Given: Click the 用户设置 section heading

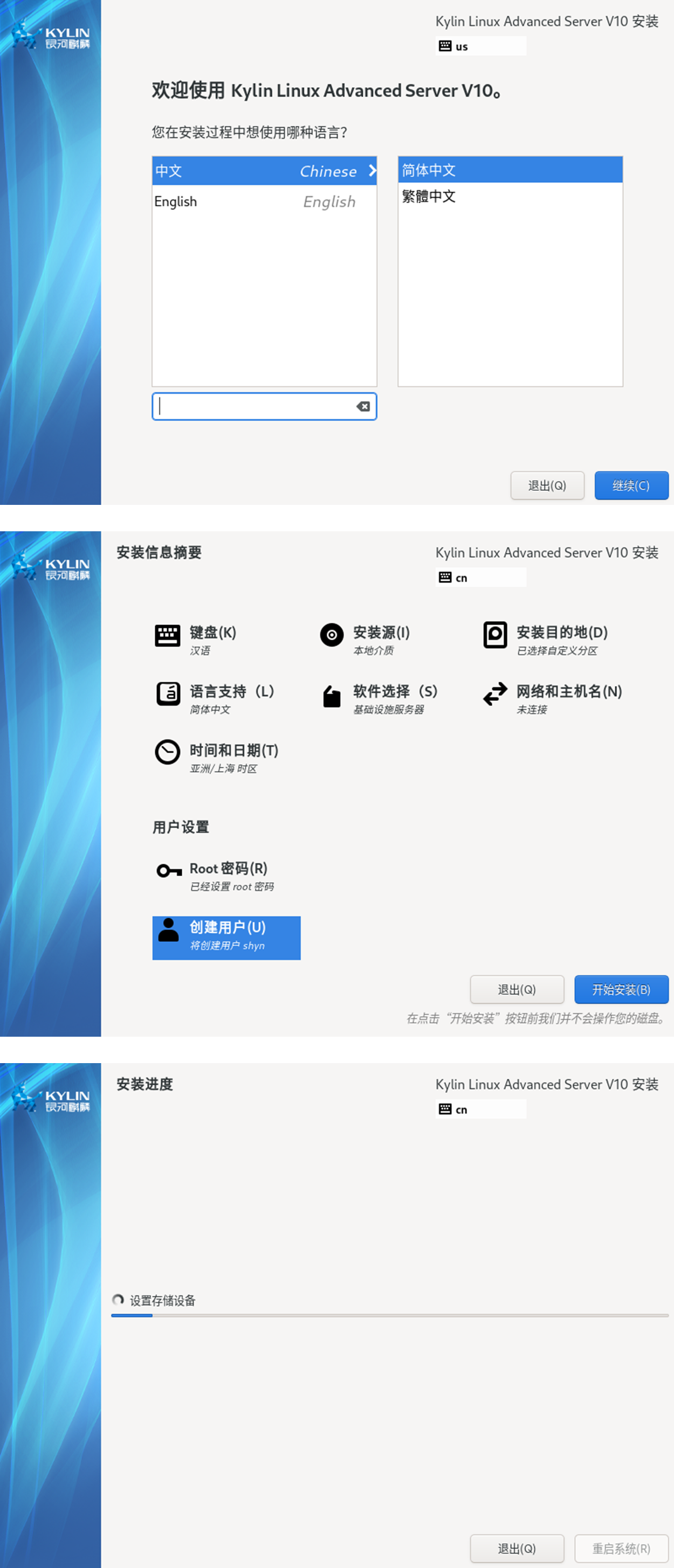Looking at the screenshot, I should click(x=181, y=827).
